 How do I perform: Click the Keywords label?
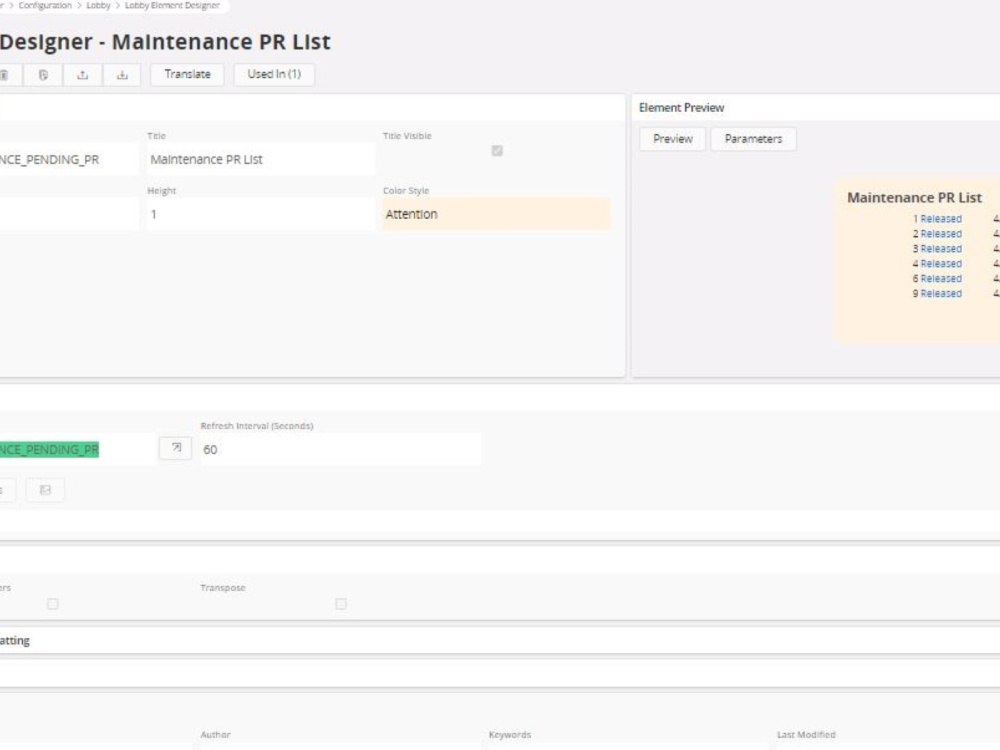click(x=510, y=735)
